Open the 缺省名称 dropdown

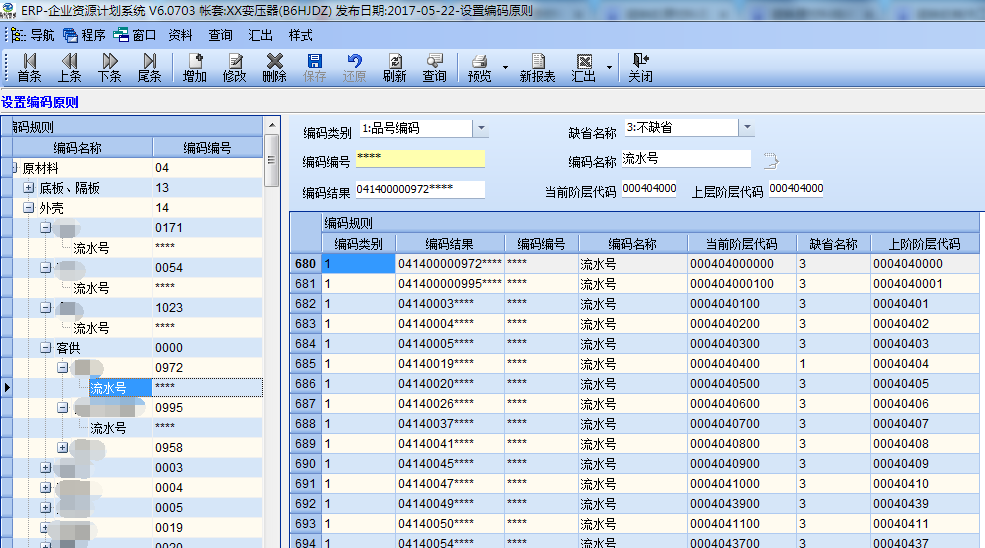click(x=746, y=128)
